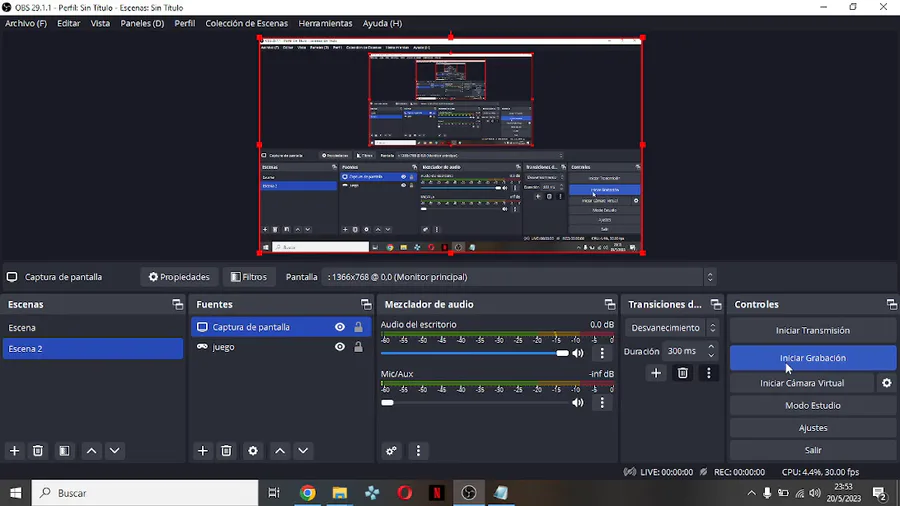
Task: Open the Ayuda menu
Action: click(382, 24)
